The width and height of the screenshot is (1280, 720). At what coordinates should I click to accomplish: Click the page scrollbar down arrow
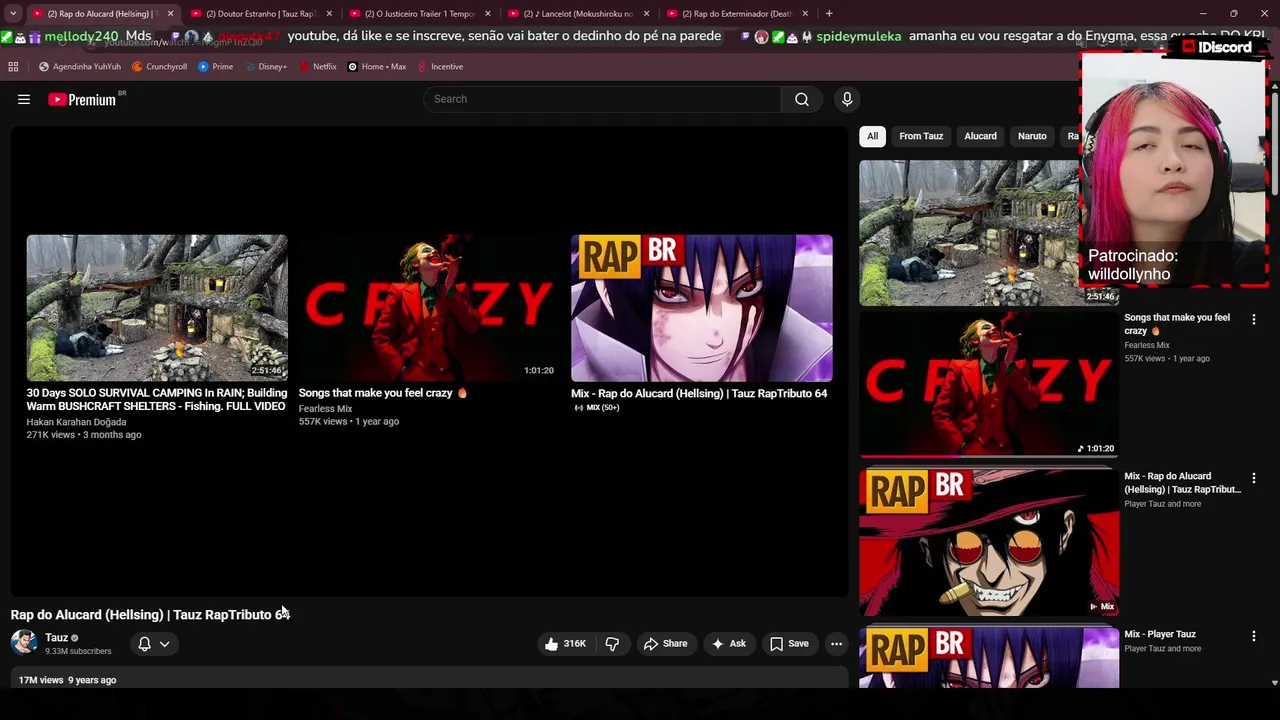point(1274,683)
